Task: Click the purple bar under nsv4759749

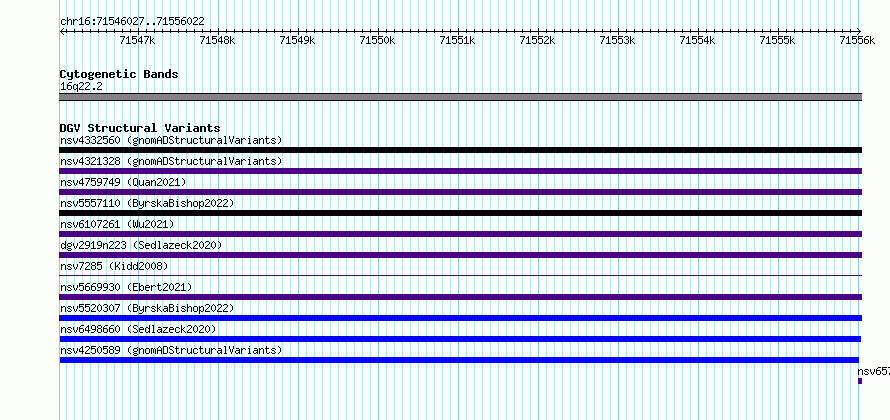Action: tap(461, 192)
